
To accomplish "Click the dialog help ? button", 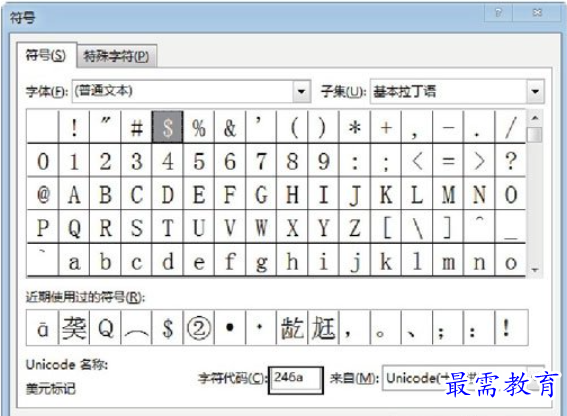I will tap(498, 13).
